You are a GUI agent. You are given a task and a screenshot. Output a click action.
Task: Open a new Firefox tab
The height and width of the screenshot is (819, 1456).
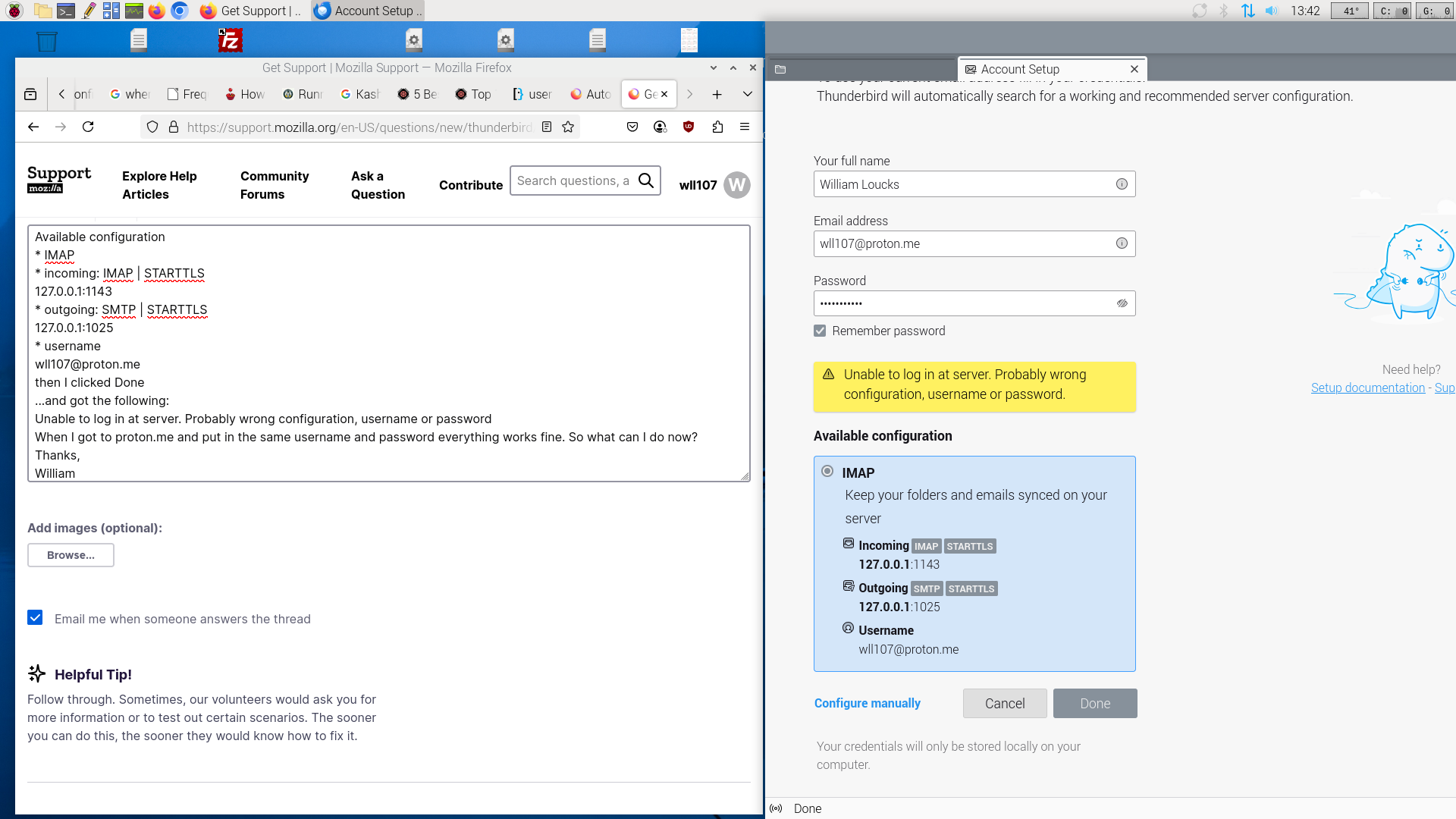(x=717, y=94)
